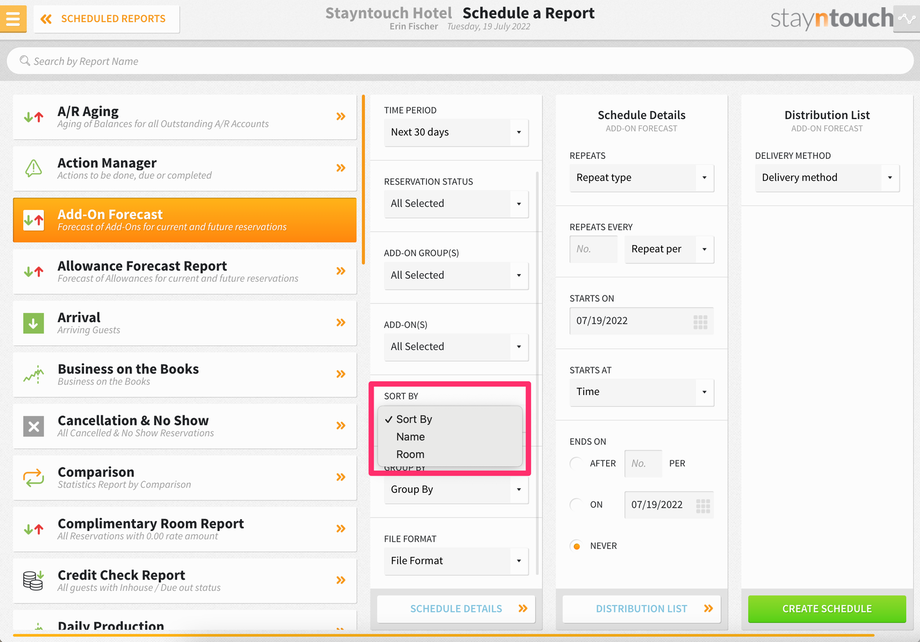
Task: Click the Arrival green down-arrow icon
Action: (33, 323)
